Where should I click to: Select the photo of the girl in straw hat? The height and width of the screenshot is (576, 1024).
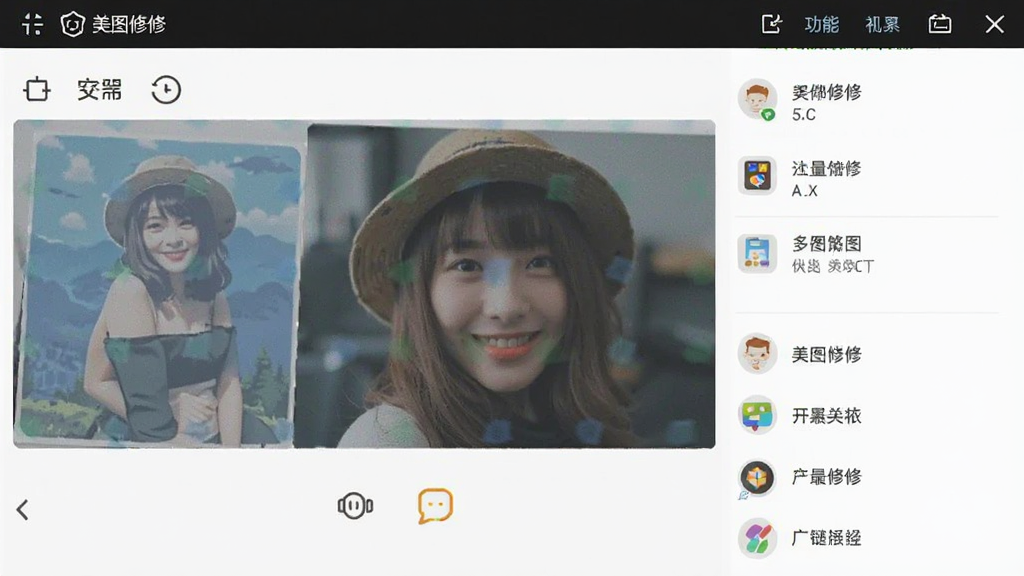(505, 286)
